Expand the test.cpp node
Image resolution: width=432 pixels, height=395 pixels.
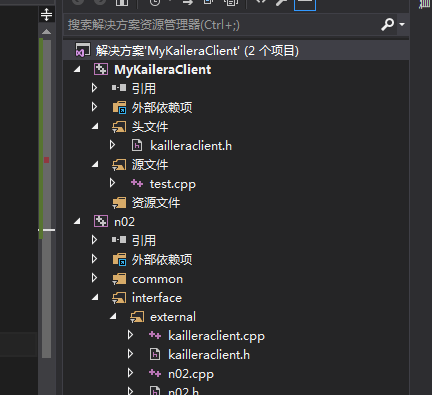tap(113, 183)
